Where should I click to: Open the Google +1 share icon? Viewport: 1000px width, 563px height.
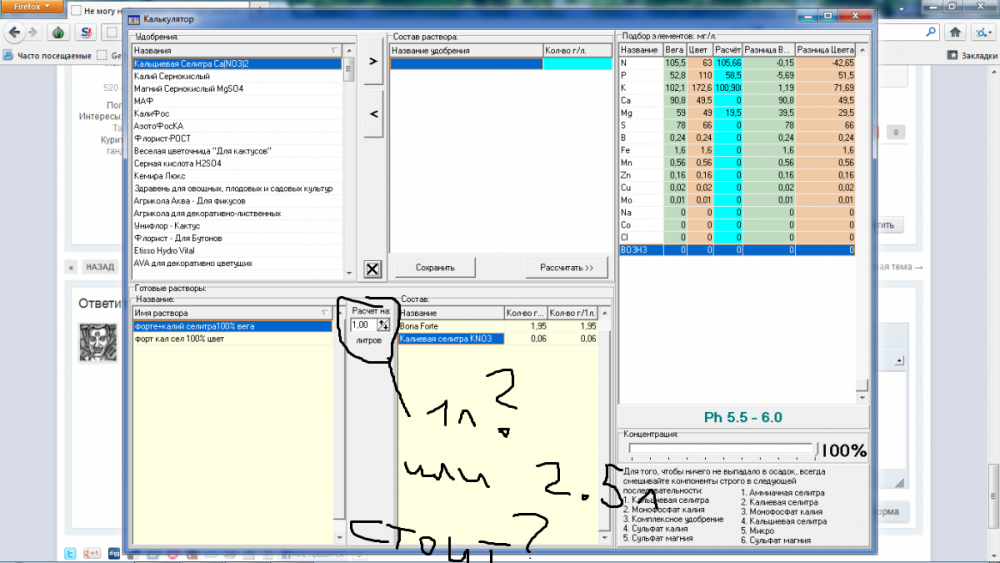click(92, 553)
